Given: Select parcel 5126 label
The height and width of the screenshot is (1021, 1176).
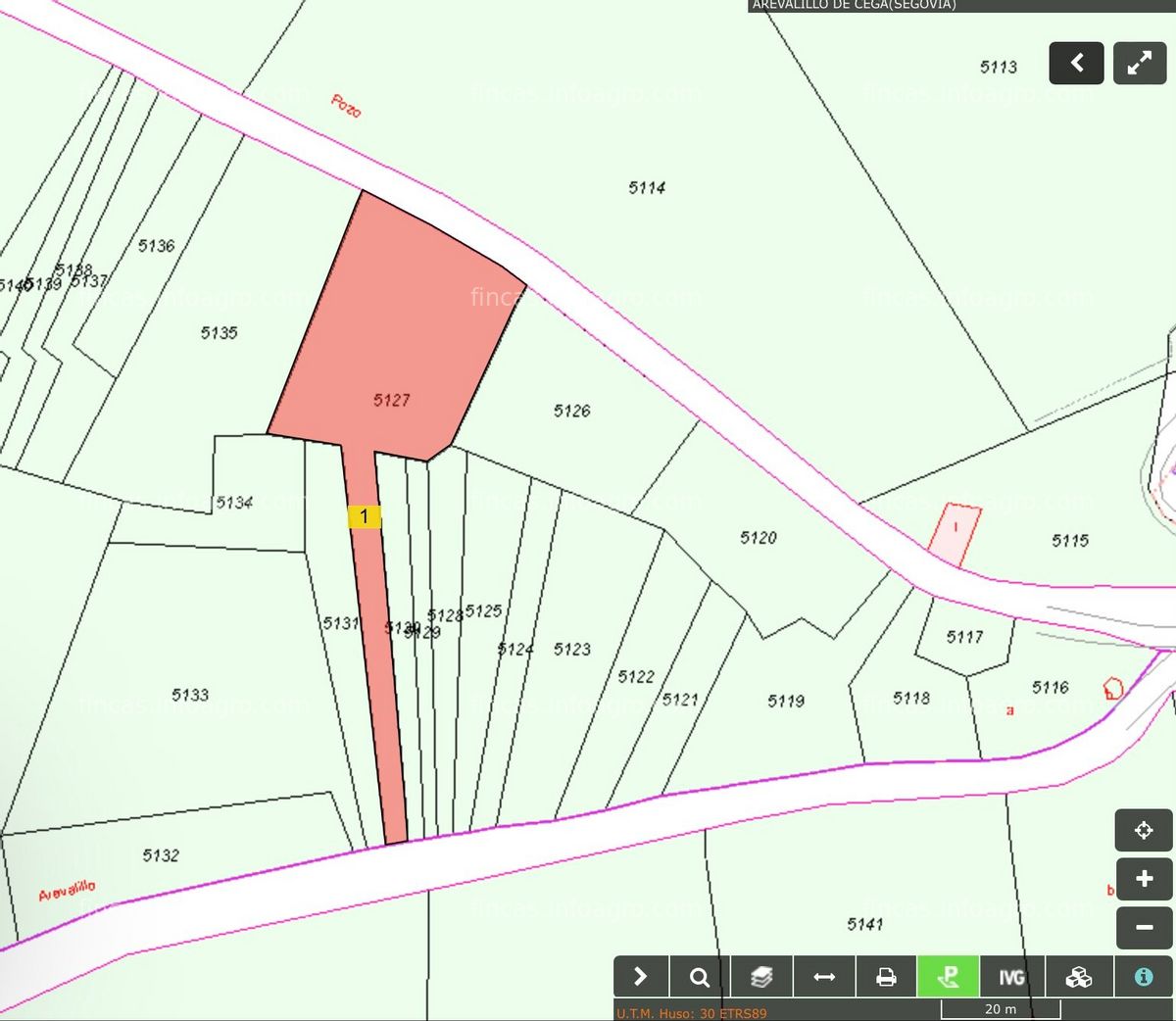Looking at the screenshot, I should coord(572,411).
